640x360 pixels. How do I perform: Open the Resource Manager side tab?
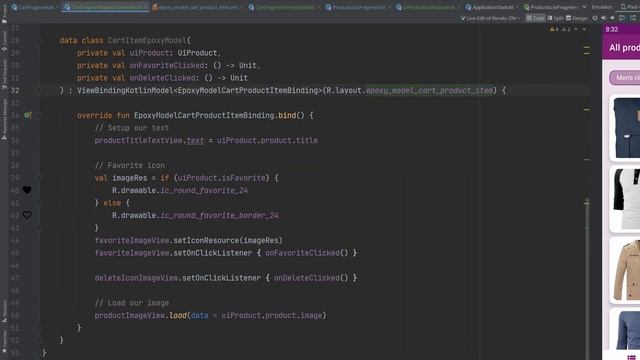click(x=4, y=119)
